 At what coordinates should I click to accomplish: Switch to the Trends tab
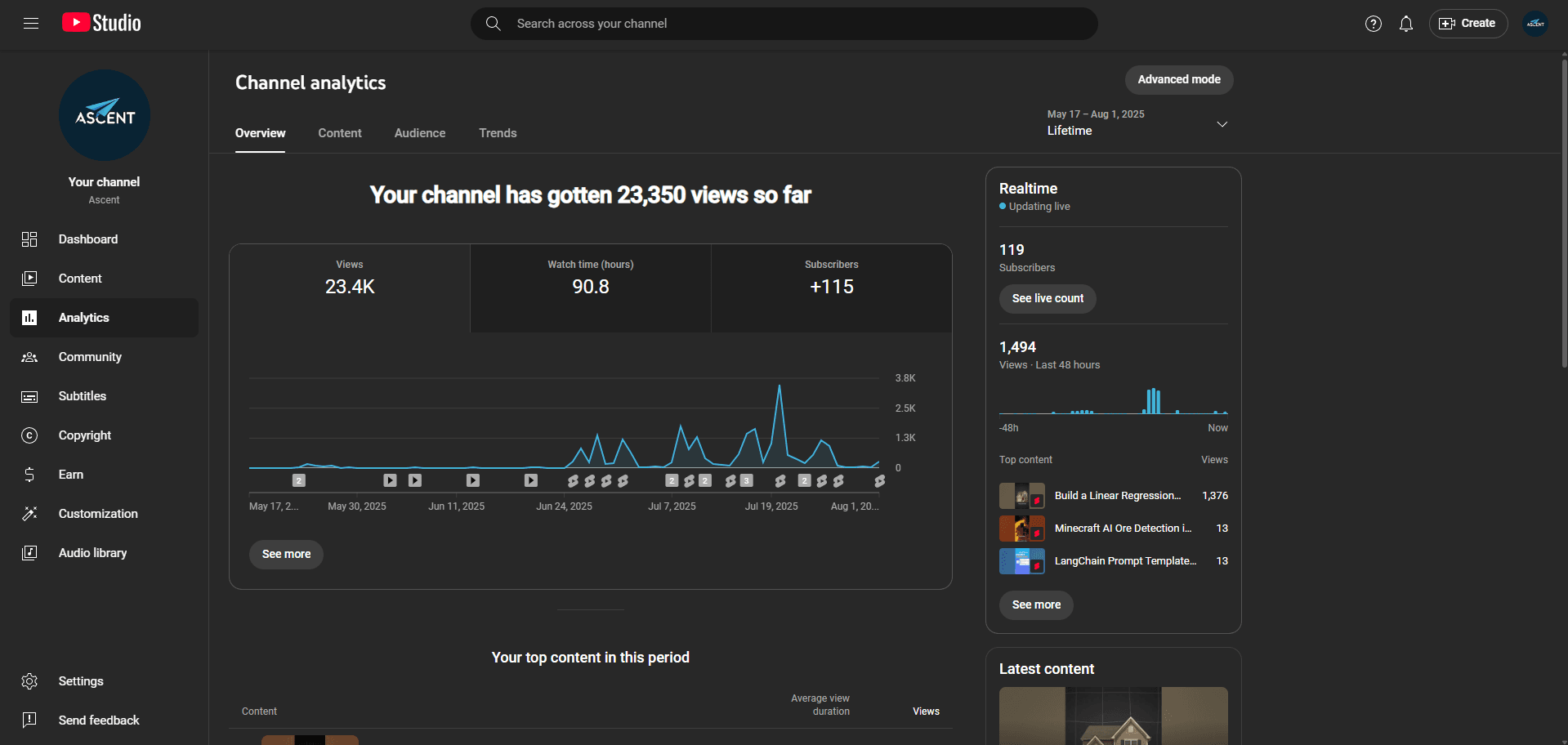[498, 133]
